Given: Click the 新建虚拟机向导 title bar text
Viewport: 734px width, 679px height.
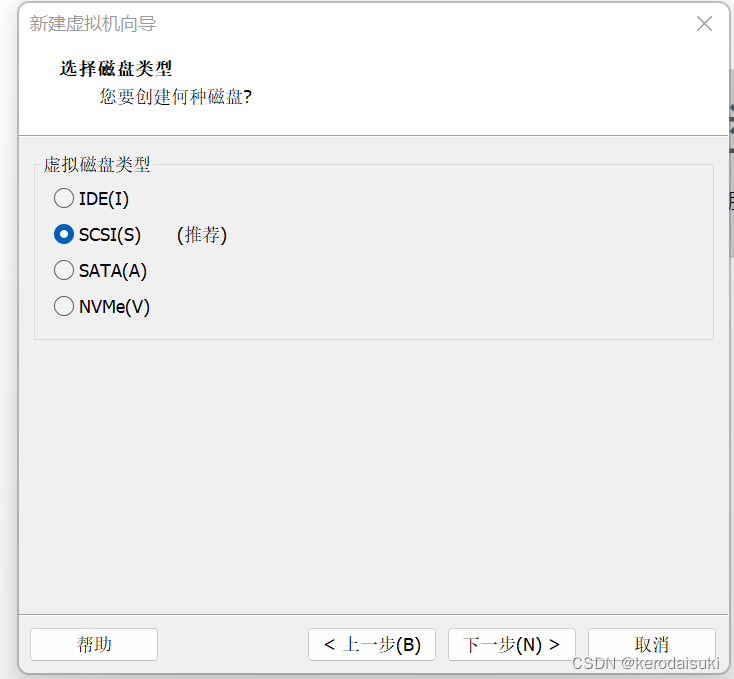Looking at the screenshot, I should 93,24.
